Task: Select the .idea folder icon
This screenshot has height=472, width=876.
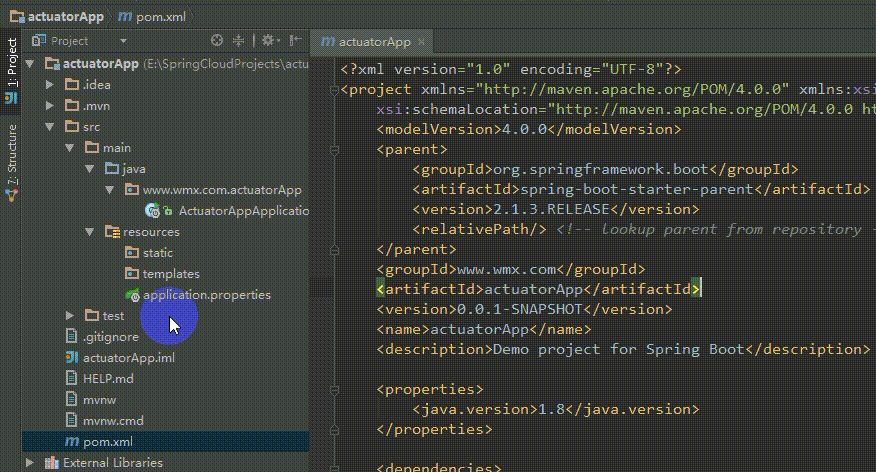Action: 72,84
